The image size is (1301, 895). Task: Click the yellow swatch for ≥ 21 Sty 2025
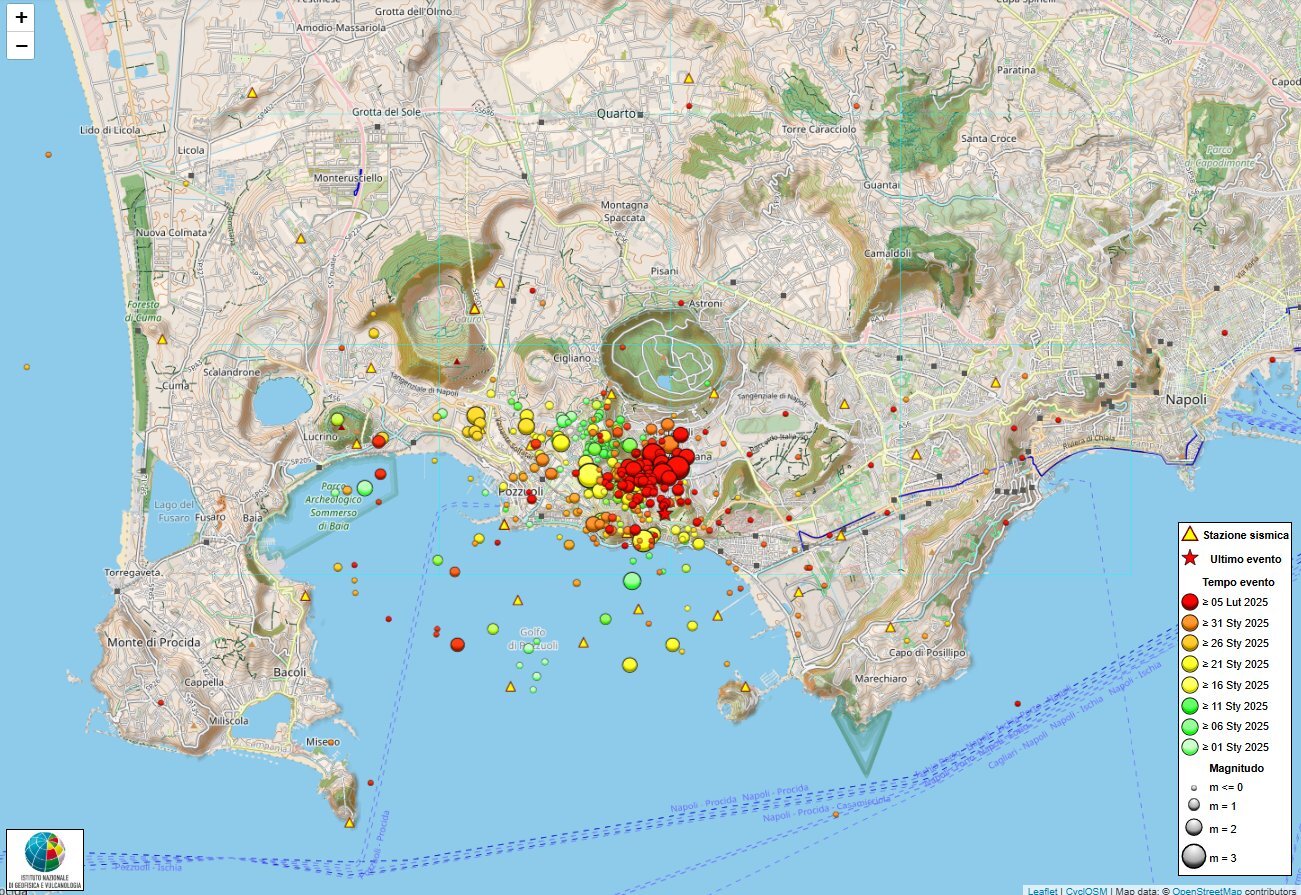coord(1190,664)
